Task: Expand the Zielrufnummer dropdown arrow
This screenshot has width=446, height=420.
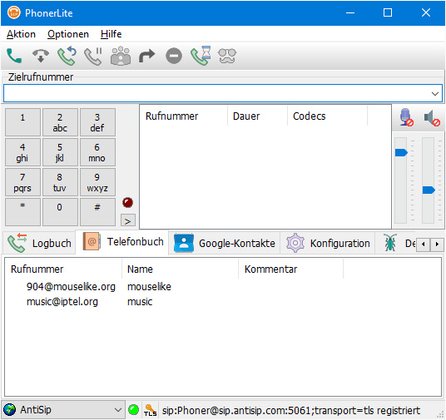Action: tap(435, 94)
